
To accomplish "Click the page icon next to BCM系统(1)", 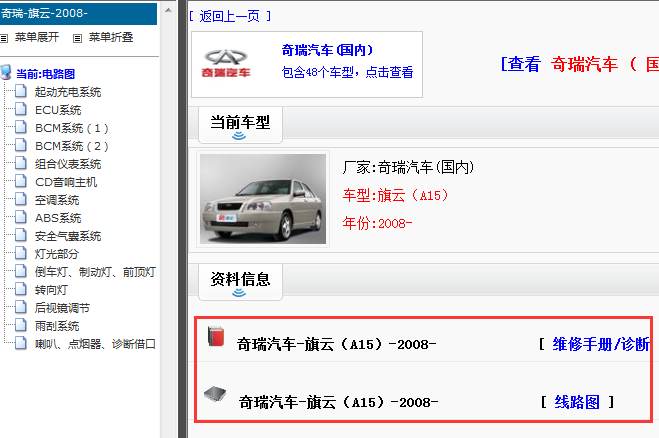I will pos(21,127).
